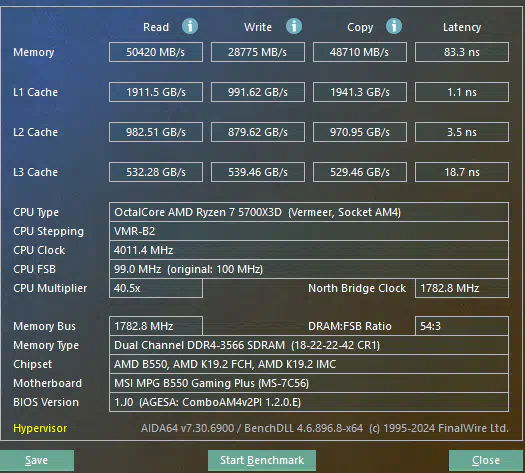Viewport: 525px width, 473px height.
Task: Select L1 Cache copy 1941.3 GB/s
Action: click(360, 92)
